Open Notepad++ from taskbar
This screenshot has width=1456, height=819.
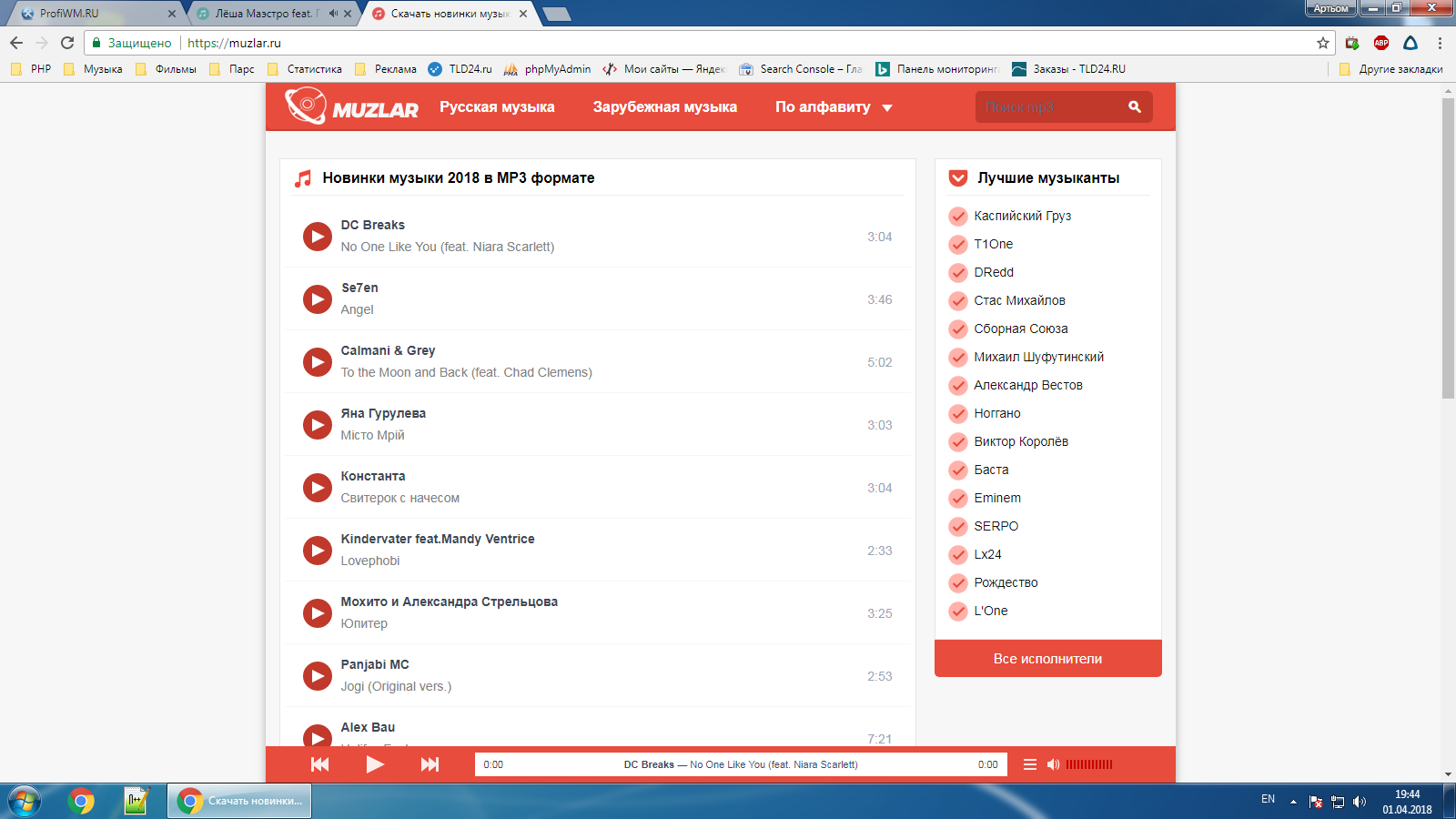click(136, 802)
